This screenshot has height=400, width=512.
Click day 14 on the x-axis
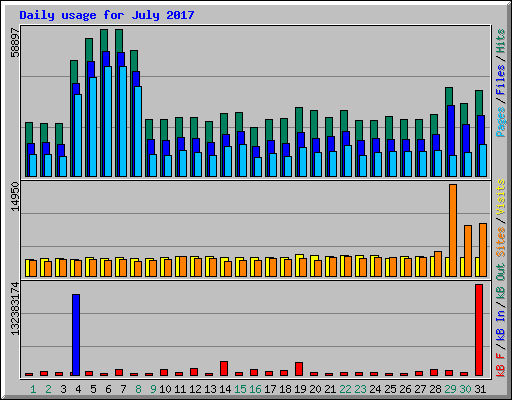pyautogui.click(x=225, y=389)
